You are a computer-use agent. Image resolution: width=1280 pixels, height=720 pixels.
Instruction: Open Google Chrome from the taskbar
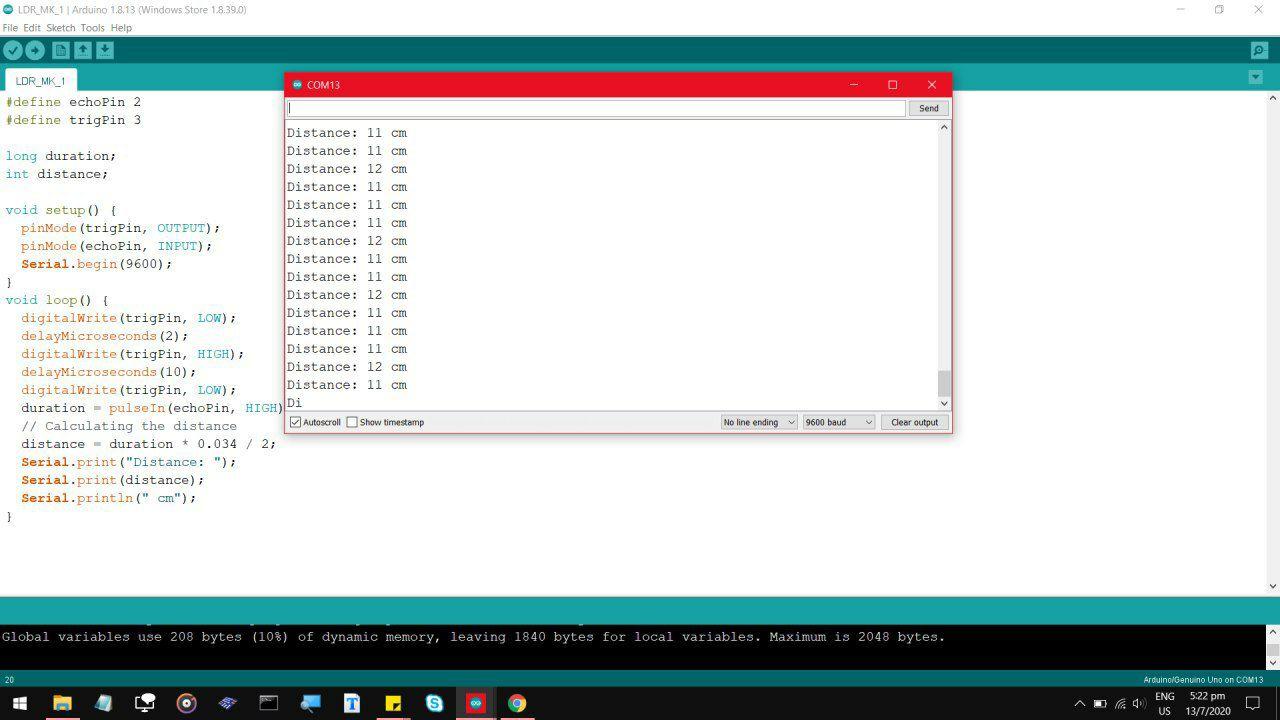point(517,703)
